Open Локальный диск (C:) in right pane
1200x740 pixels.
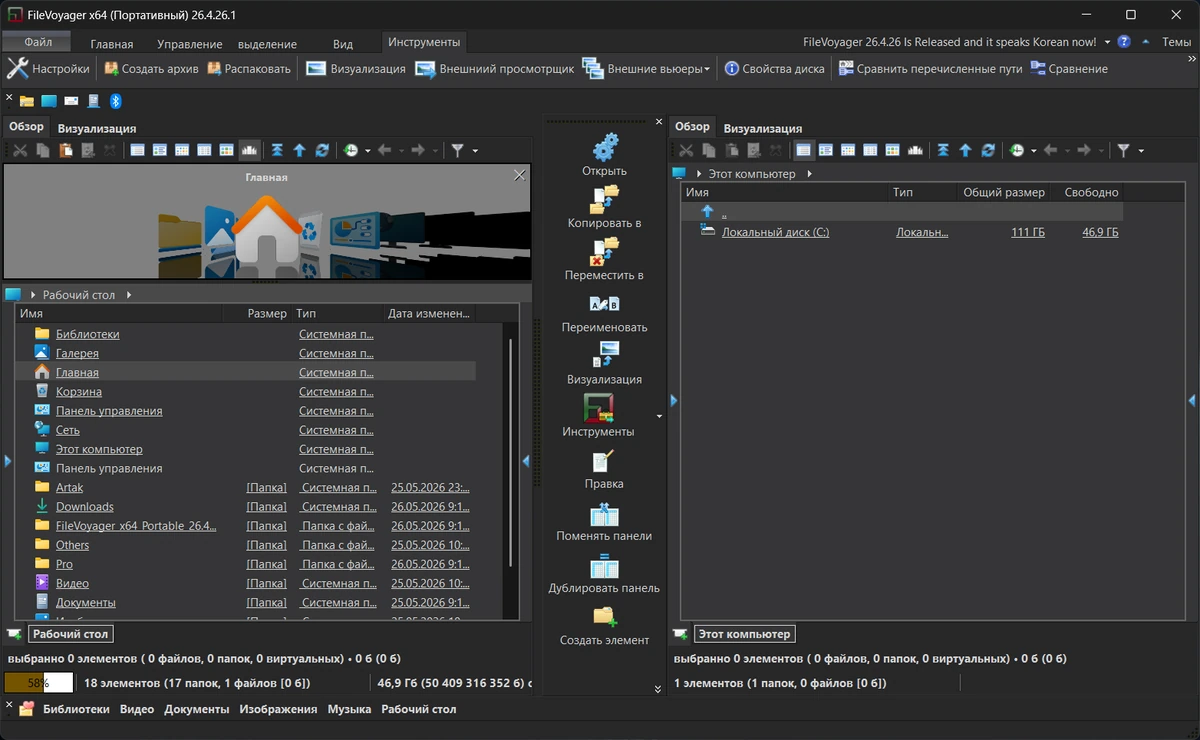pos(776,232)
